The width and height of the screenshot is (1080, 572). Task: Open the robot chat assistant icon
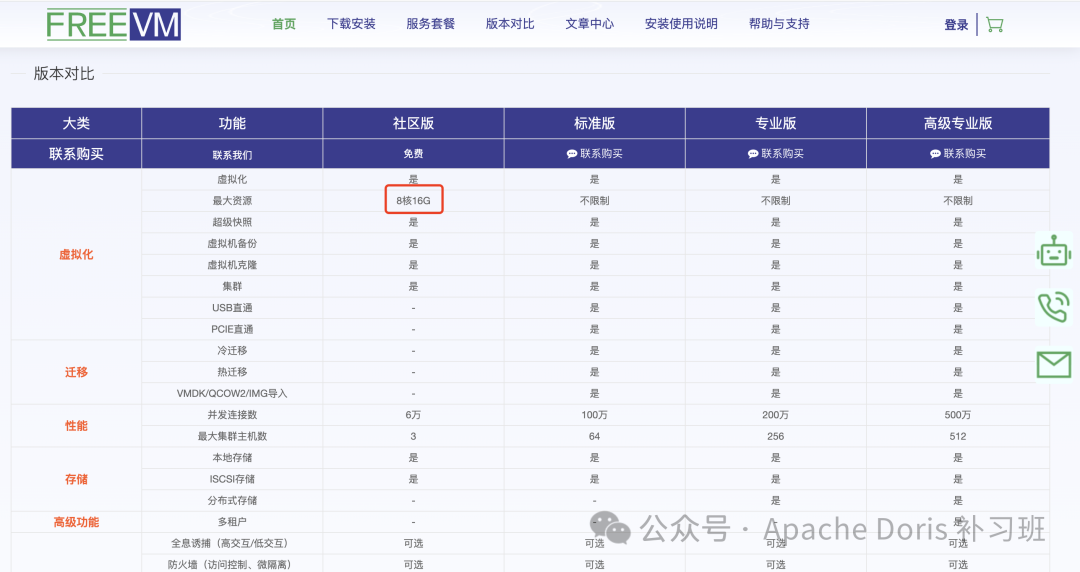(1054, 251)
